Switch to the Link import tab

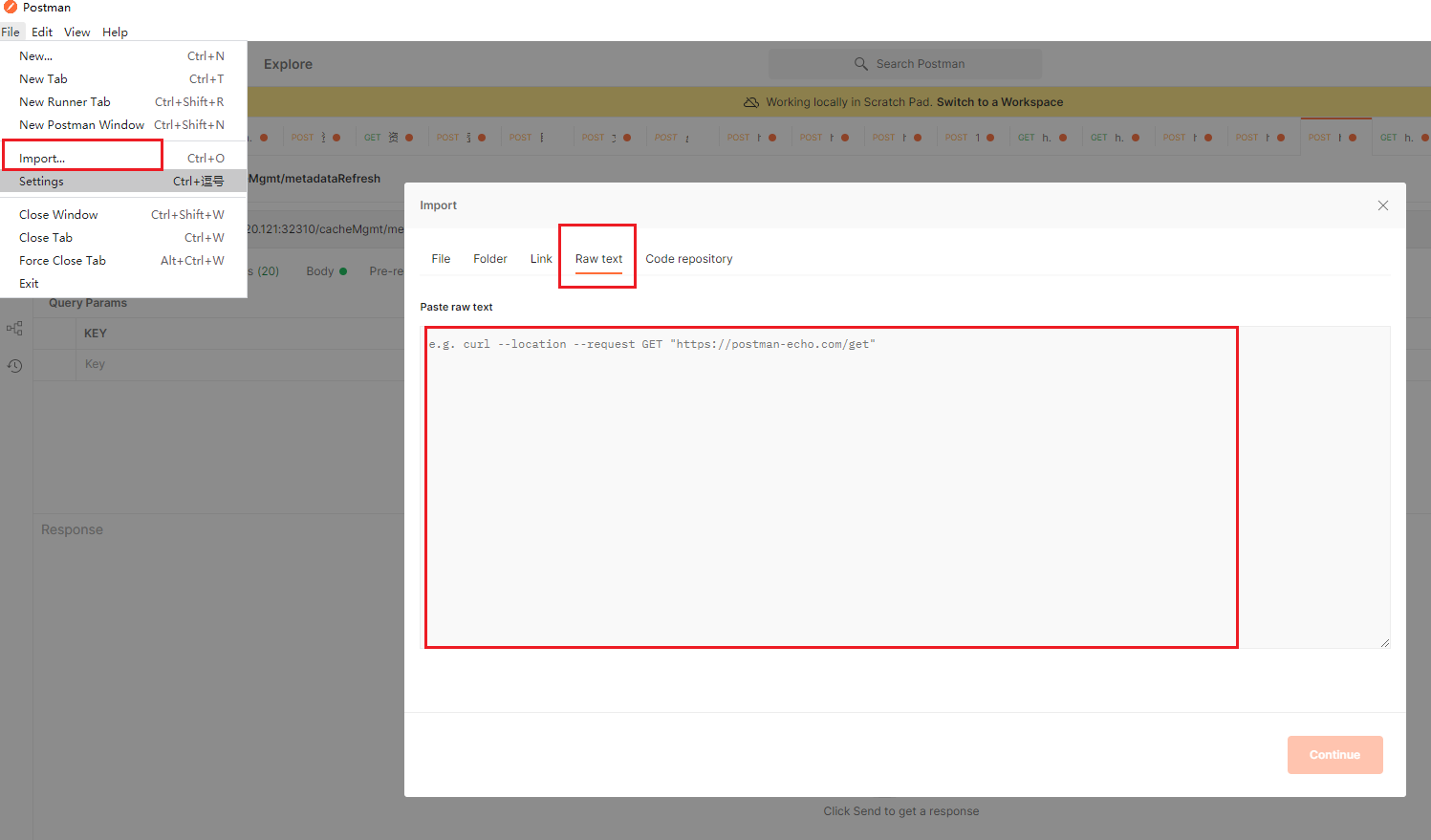click(541, 259)
